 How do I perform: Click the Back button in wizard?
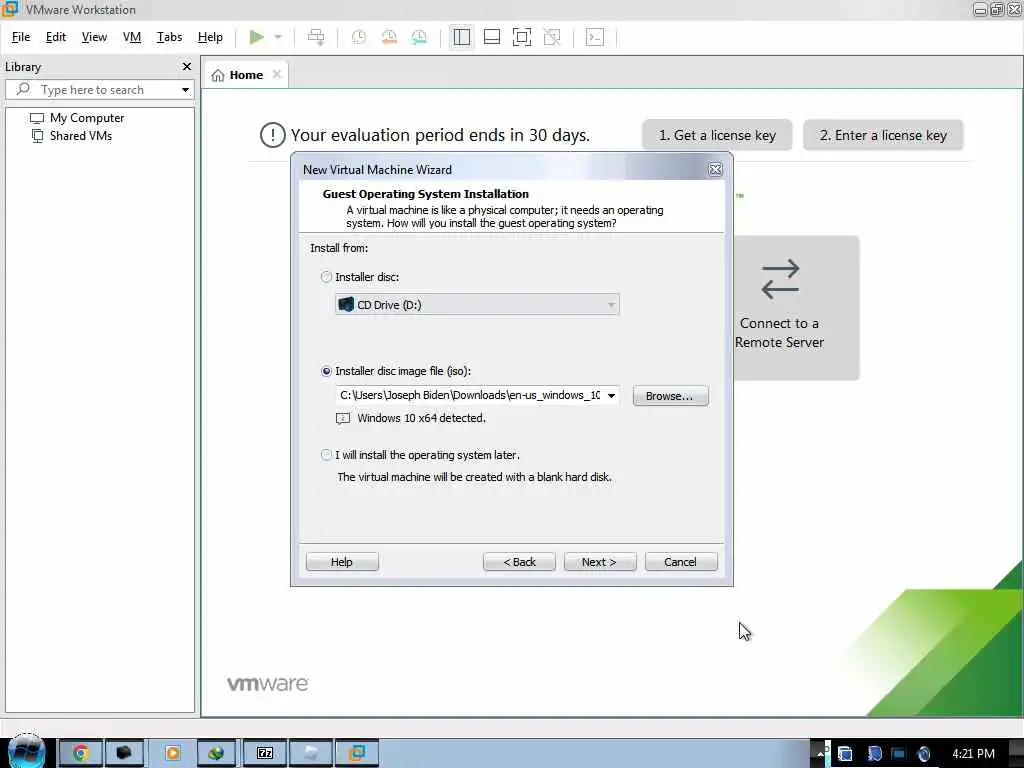[x=519, y=562]
